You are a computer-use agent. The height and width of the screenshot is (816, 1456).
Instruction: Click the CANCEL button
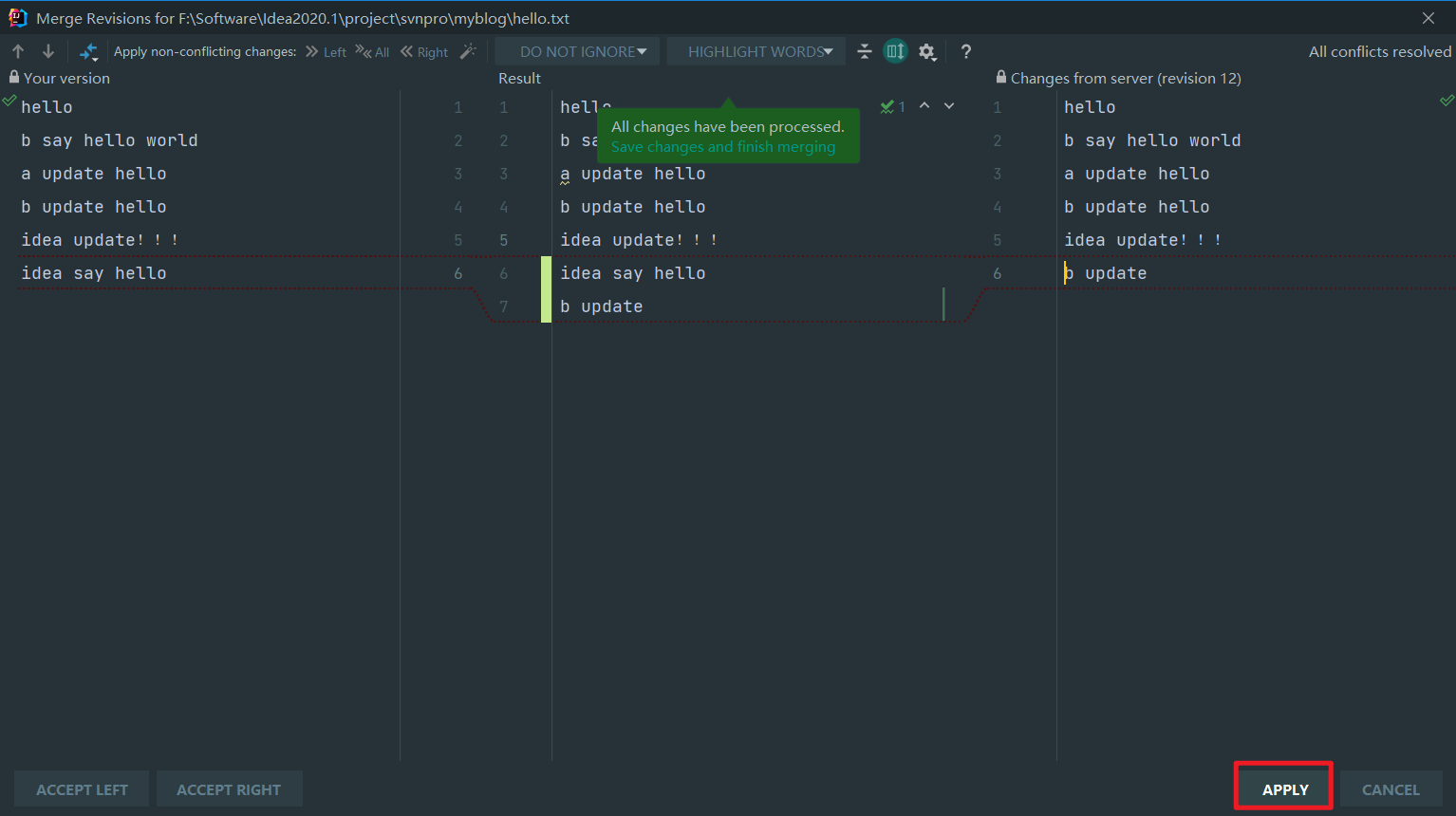[1391, 789]
